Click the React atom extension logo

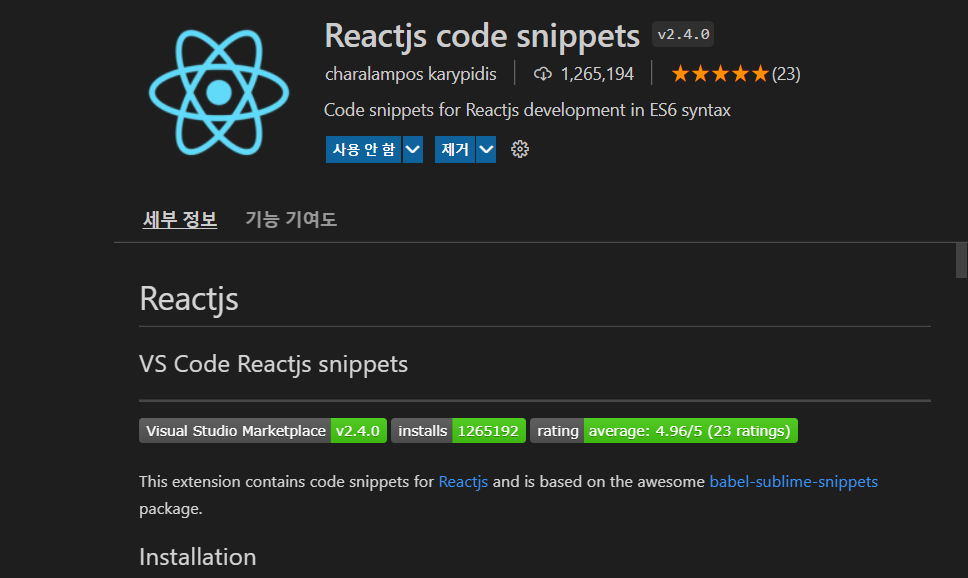219,93
